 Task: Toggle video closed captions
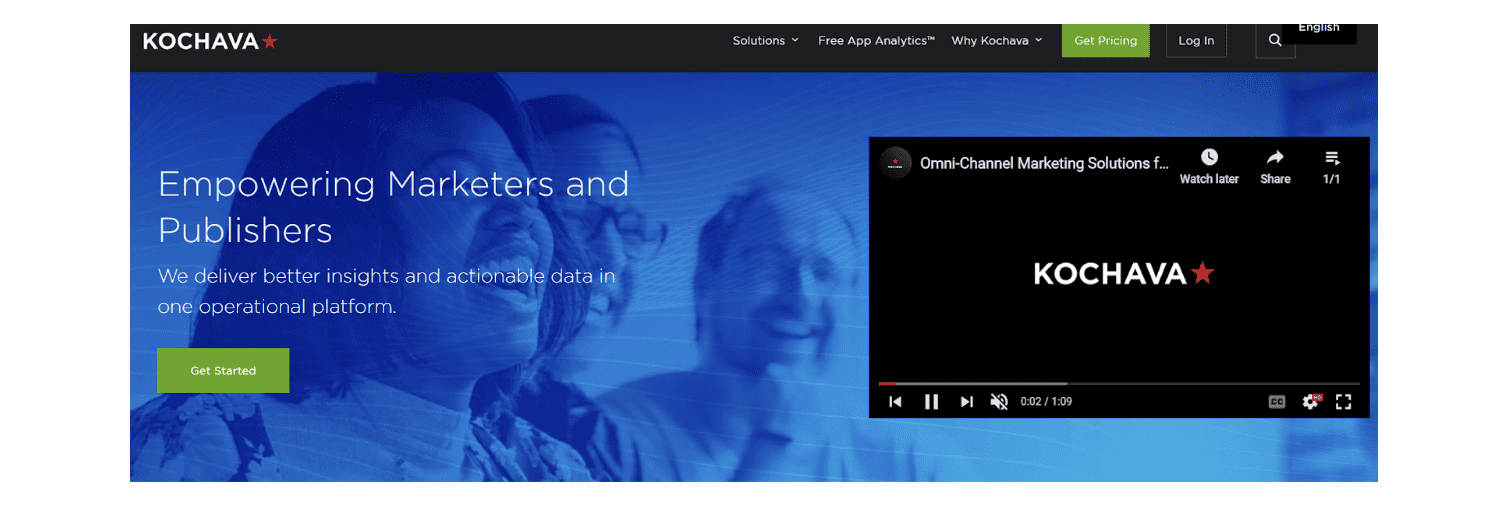pos(1277,401)
